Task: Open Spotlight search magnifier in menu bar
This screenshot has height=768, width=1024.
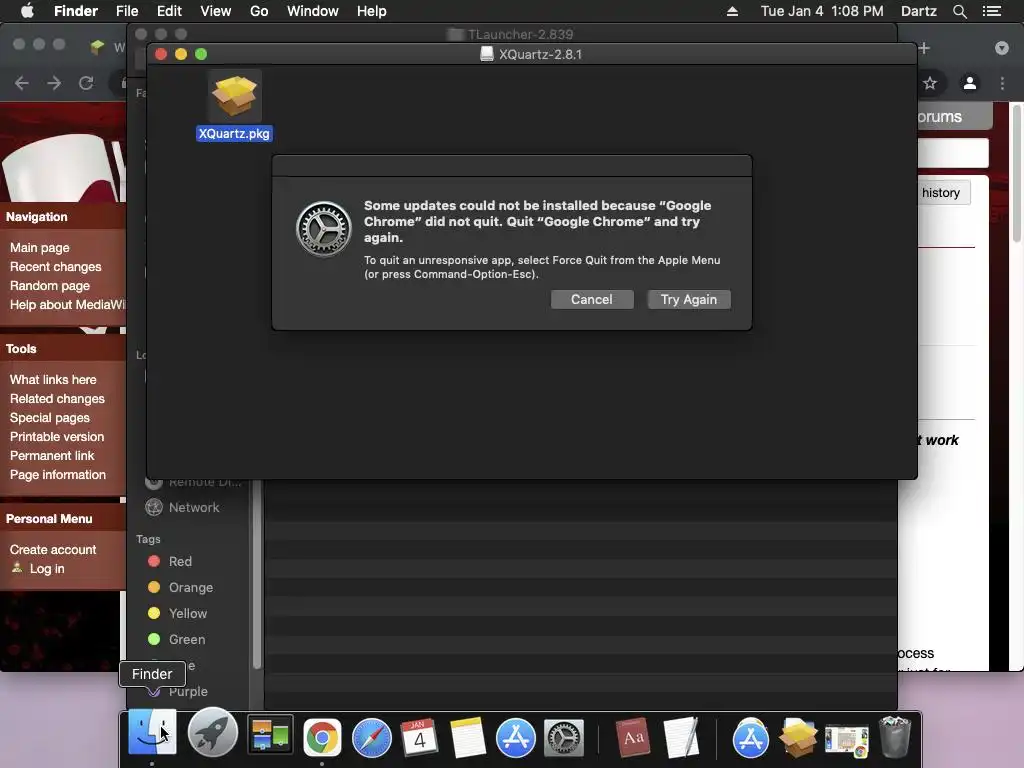Action: [x=959, y=11]
